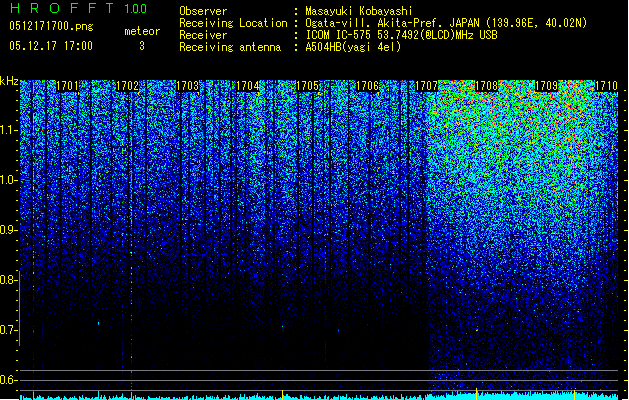Image resolution: width=629 pixels, height=400 pixels.
Task: Click the 1708 time marker
Action: coord(487,86)
